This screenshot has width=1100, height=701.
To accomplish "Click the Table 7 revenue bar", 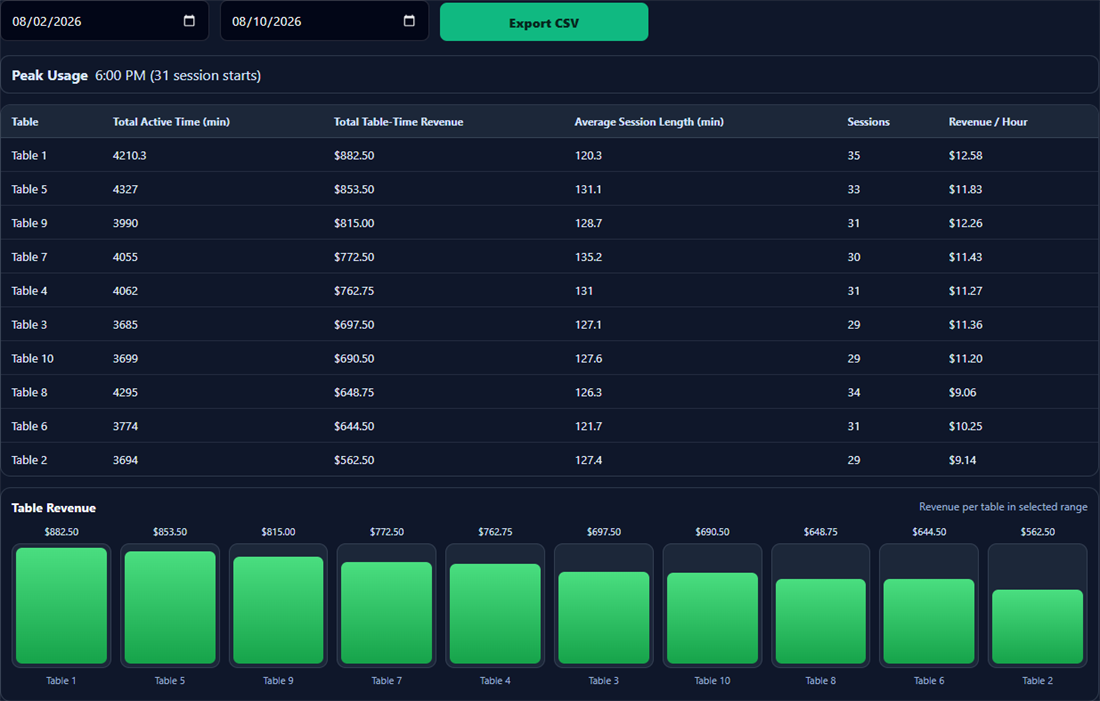I will (387, 613).
